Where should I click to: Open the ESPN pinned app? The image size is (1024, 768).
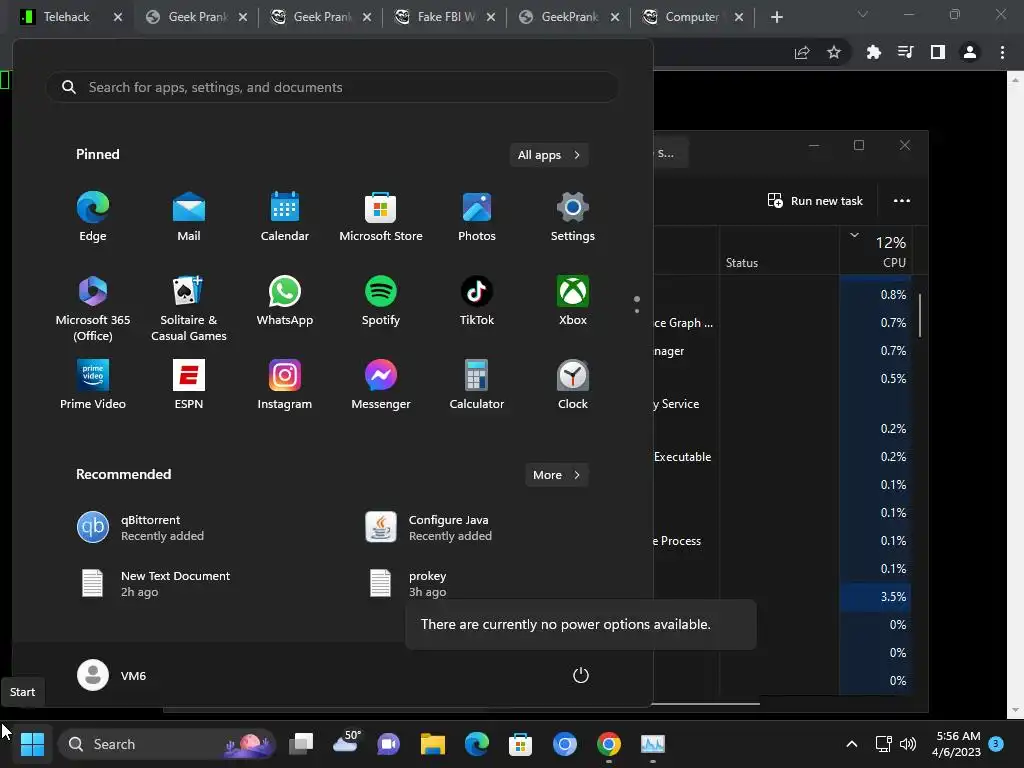click(x=189, y=385)
